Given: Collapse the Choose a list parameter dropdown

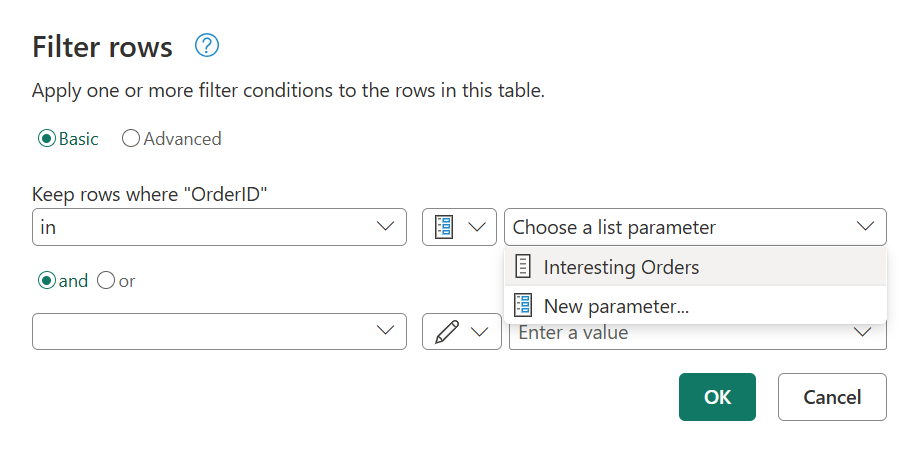Looking at the screenshot, I should 865,227.
